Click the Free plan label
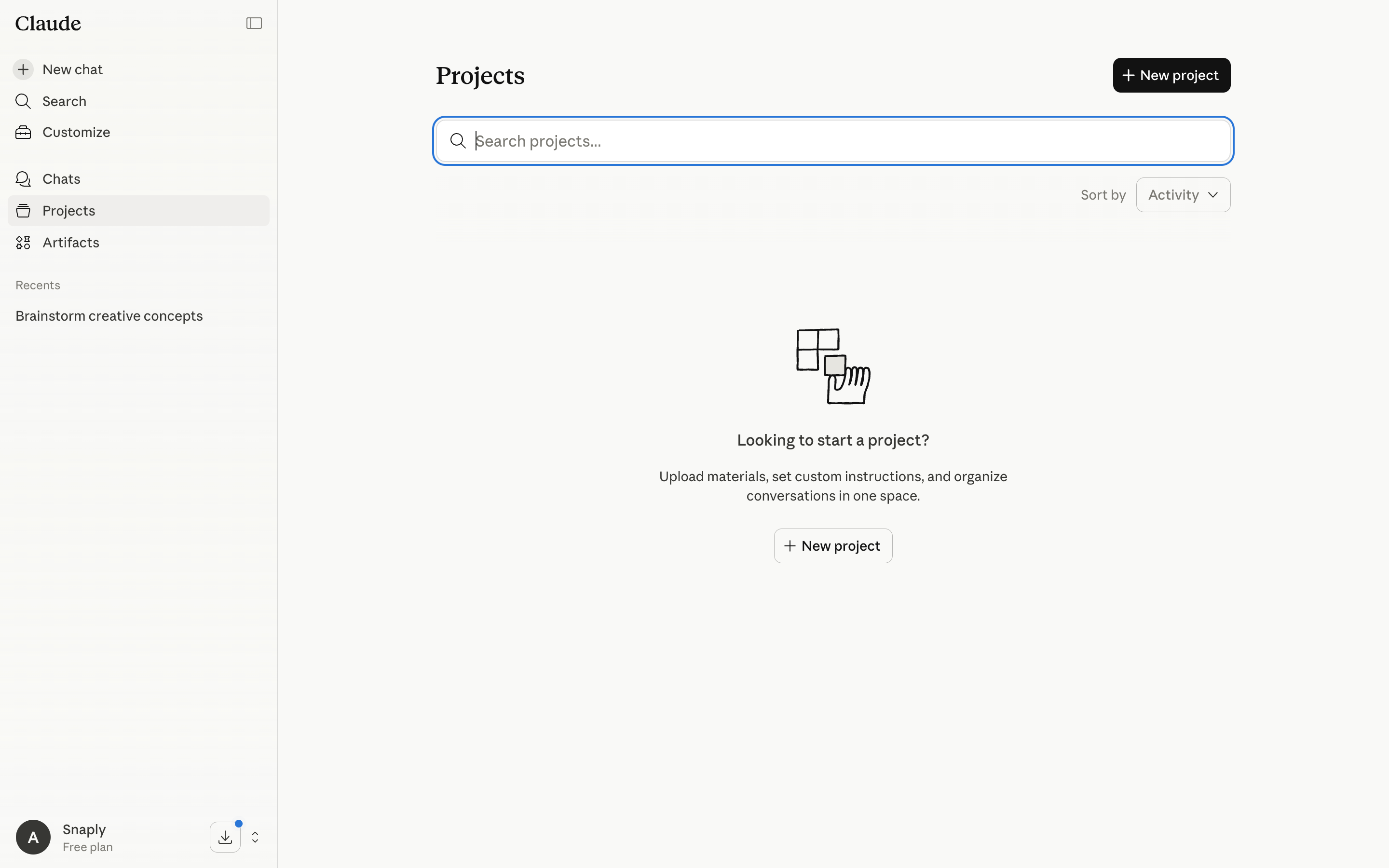This screenshot has height=868, width=1389. [88, 847]
